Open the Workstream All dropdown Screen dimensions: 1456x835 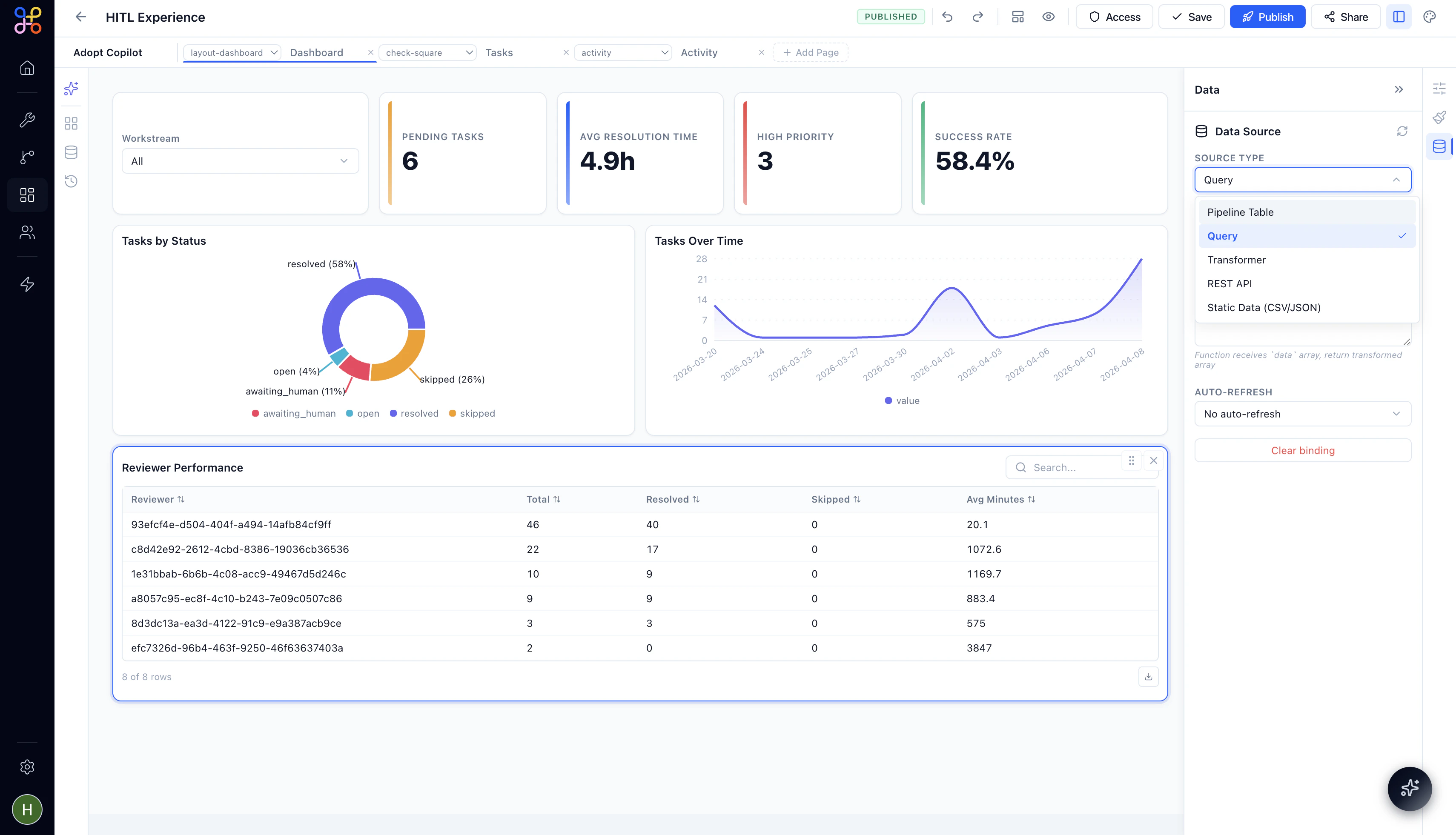(240, 161)
